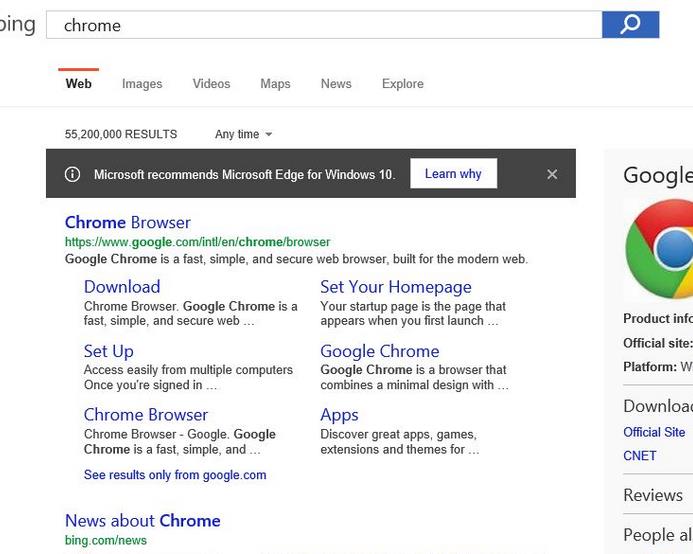
Task: Switch to the News tab
Action: (x=336, y=84)
